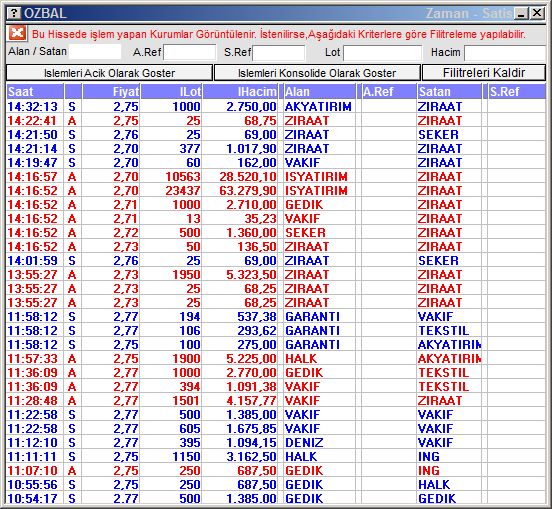Click volume 136,50

click(x=257, y=246)
